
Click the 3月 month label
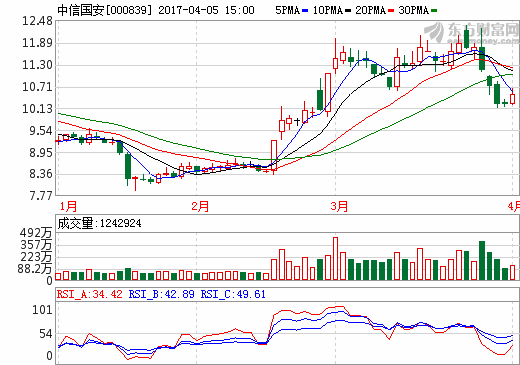(339, 206)
